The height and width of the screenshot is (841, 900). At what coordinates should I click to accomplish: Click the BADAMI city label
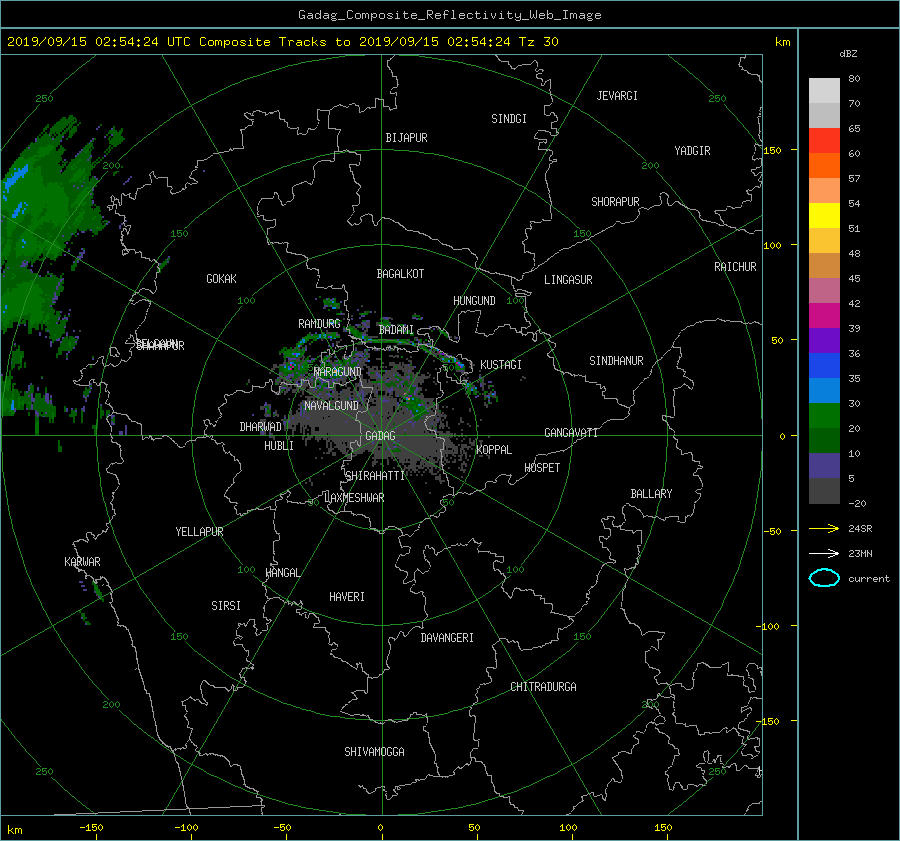click(396, 330)
